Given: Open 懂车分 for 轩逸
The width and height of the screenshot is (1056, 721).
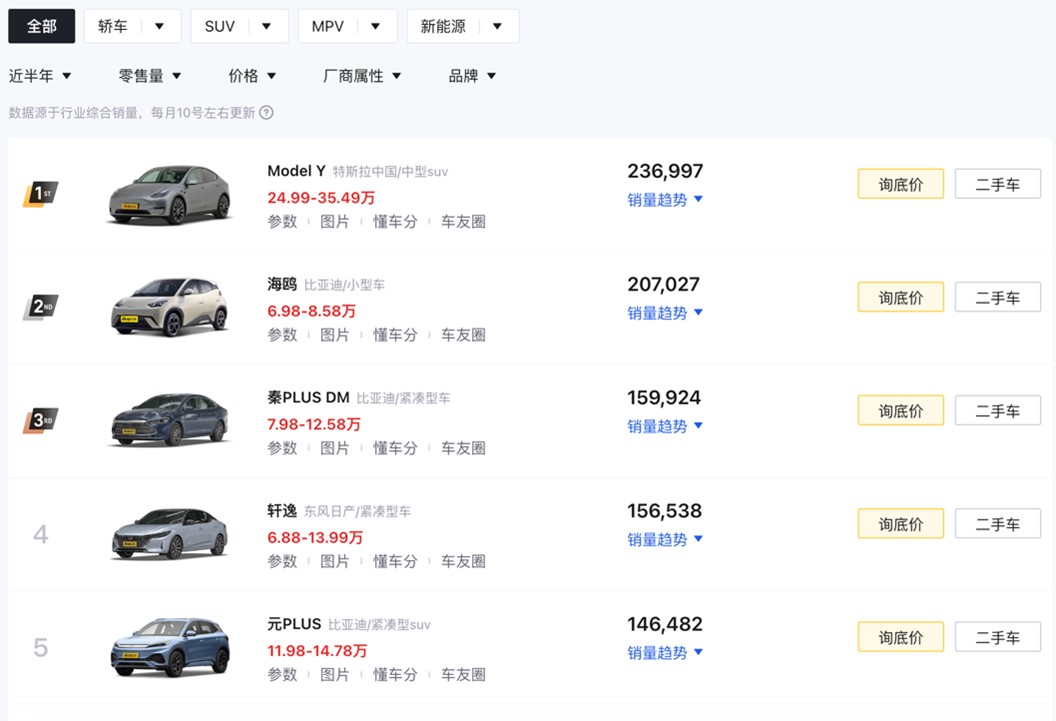Looking at the screenshot, I should 395,561.
